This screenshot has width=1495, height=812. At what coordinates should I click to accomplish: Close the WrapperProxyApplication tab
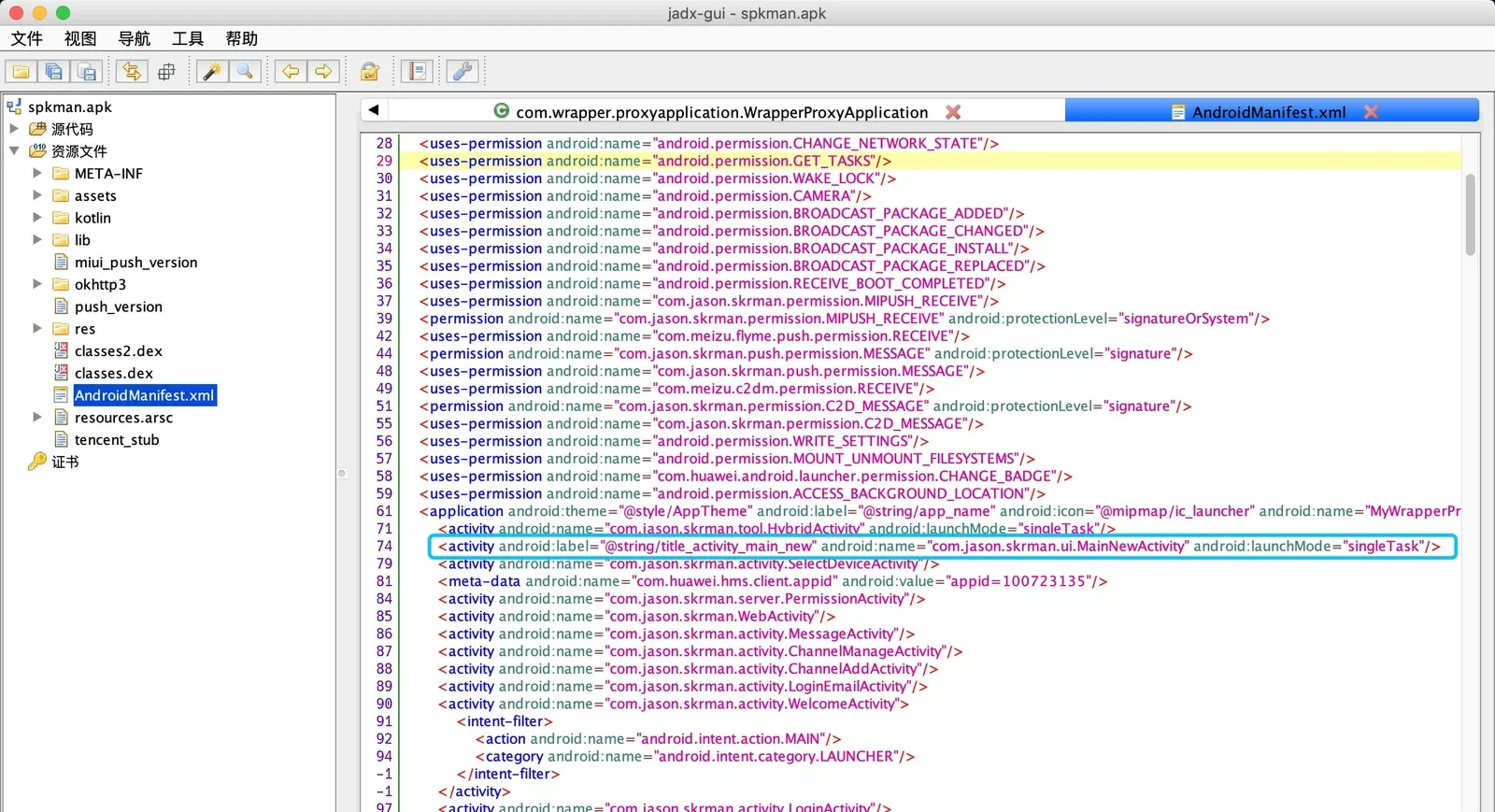953,112
